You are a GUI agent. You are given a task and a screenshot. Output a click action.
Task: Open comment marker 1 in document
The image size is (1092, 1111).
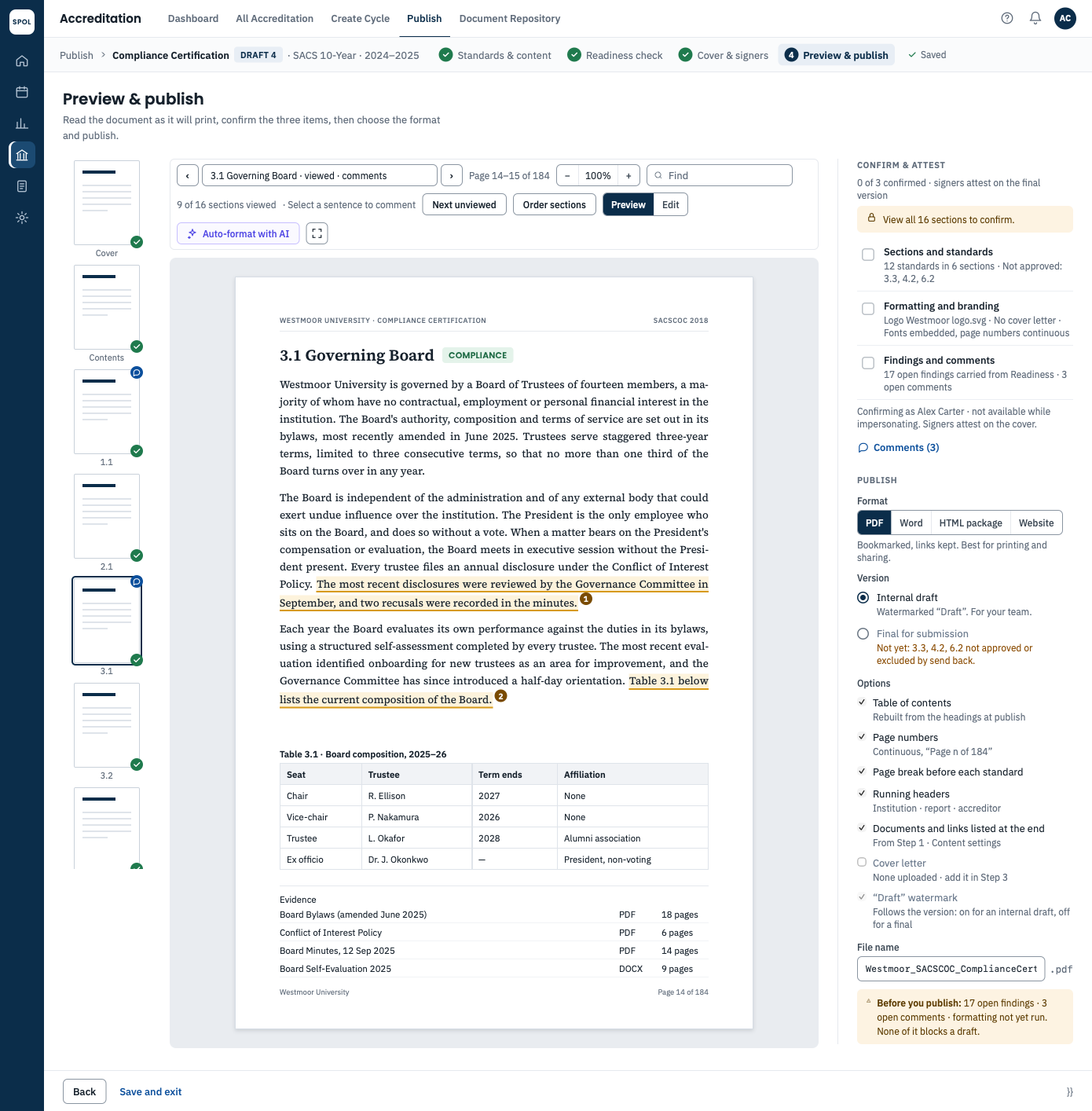[x=586, y=599]
